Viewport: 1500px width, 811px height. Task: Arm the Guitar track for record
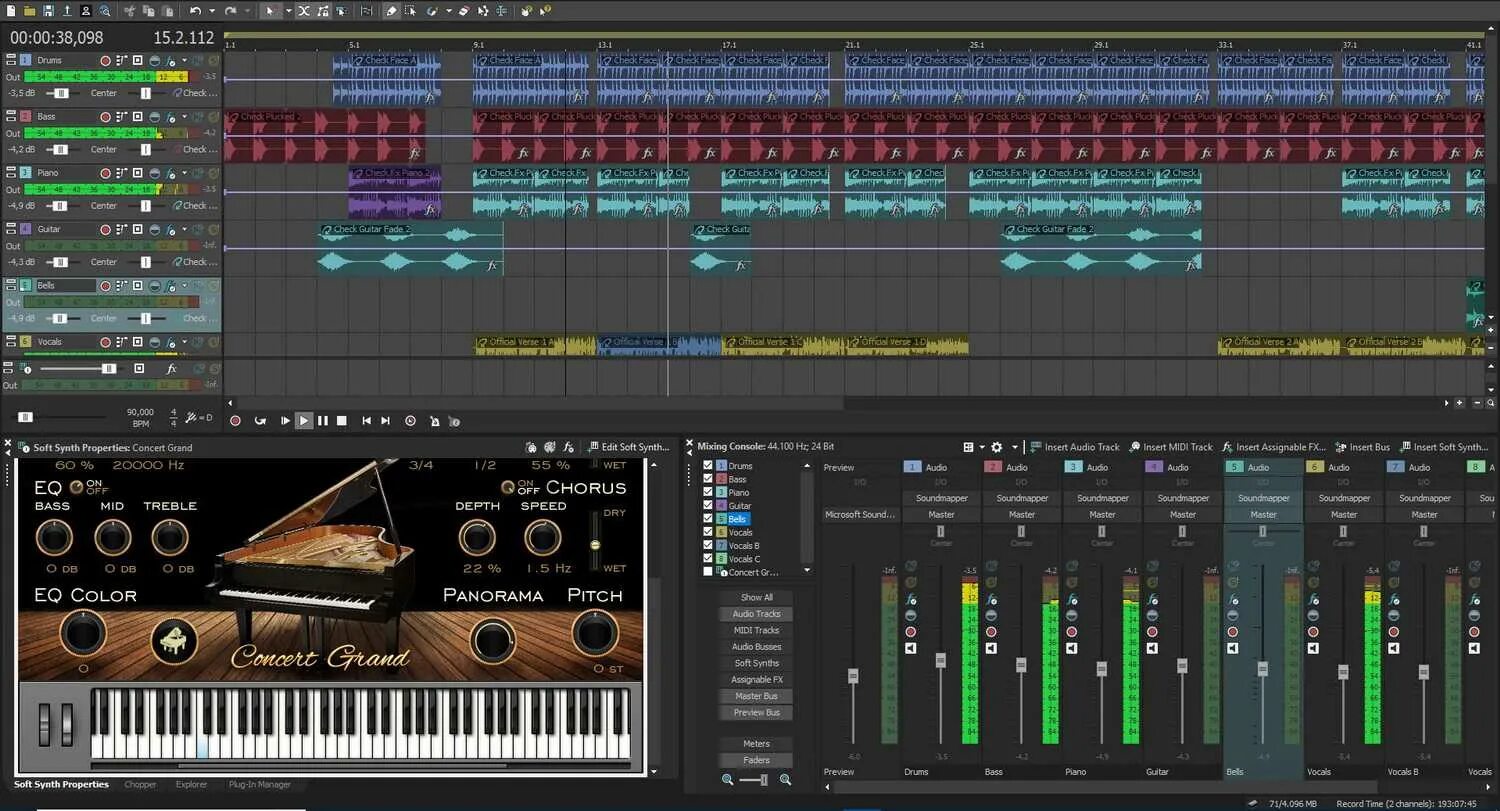(106, 229)
